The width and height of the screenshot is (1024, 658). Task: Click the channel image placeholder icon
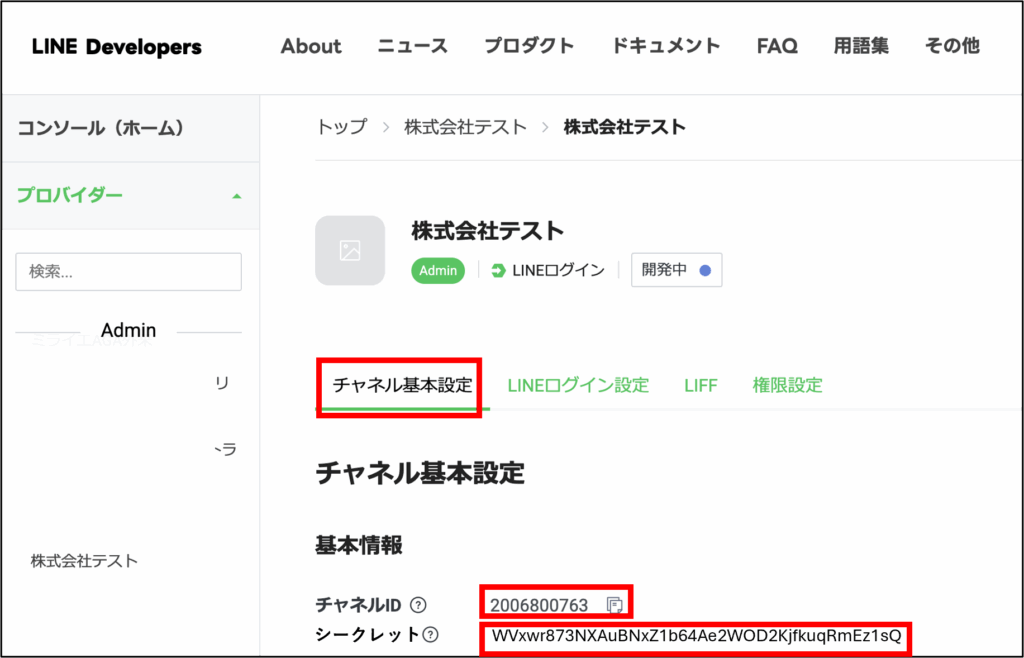pyautogui.click(x=350, y=251)
